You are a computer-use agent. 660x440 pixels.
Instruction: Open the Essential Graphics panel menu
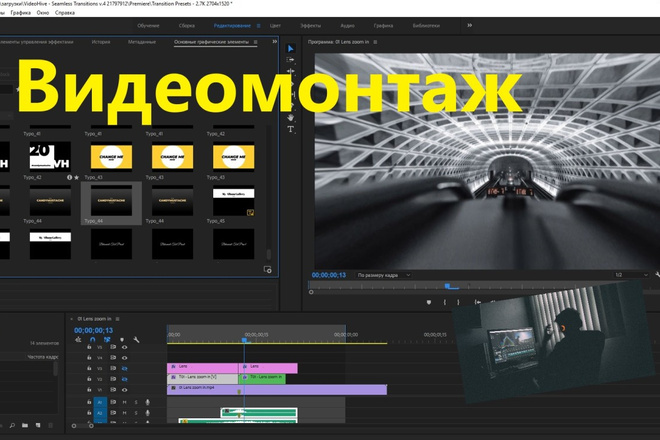[x=255, y=42]
